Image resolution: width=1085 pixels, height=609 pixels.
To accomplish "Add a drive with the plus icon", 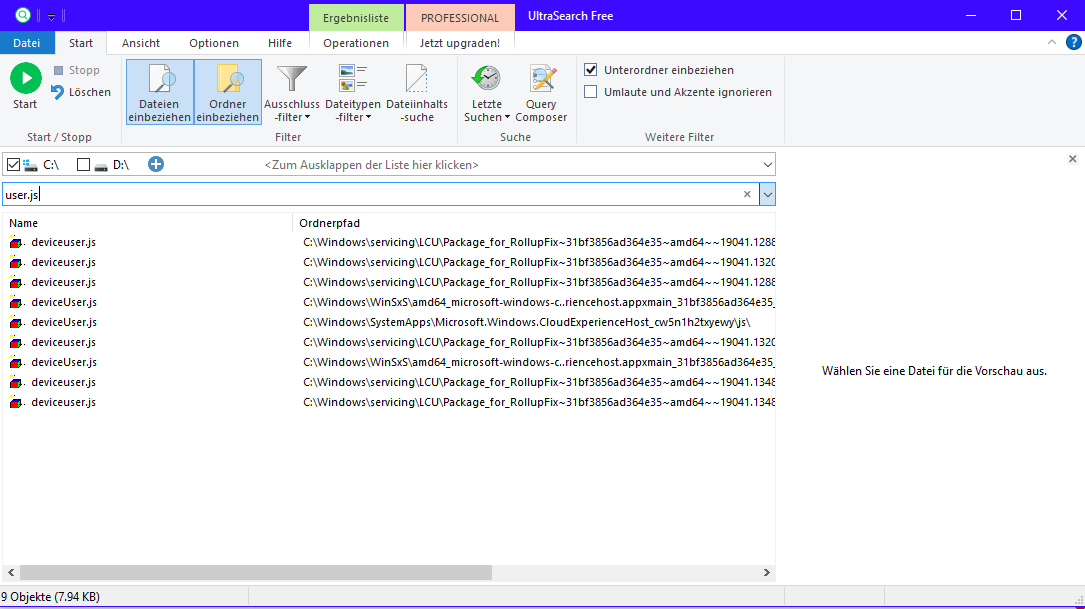I will pos(156,164).
